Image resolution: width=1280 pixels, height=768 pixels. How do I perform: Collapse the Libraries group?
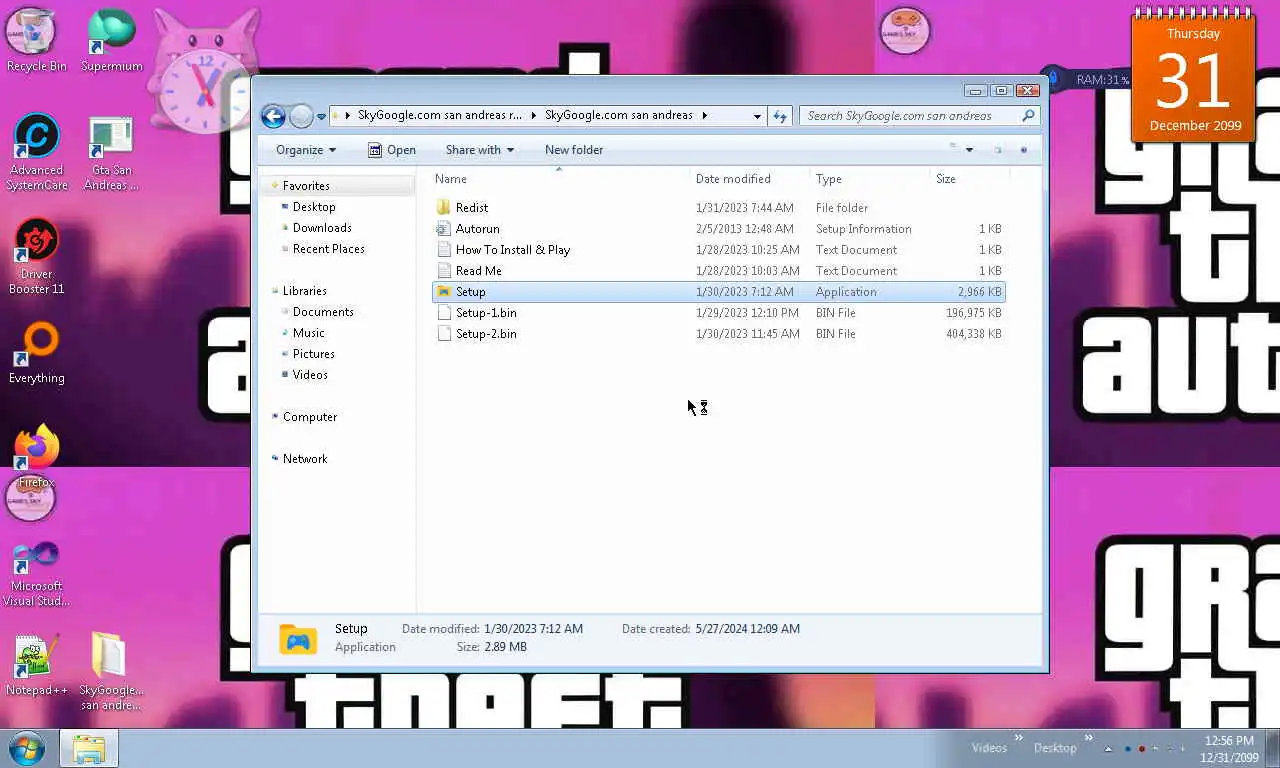(x=275, y=291)
